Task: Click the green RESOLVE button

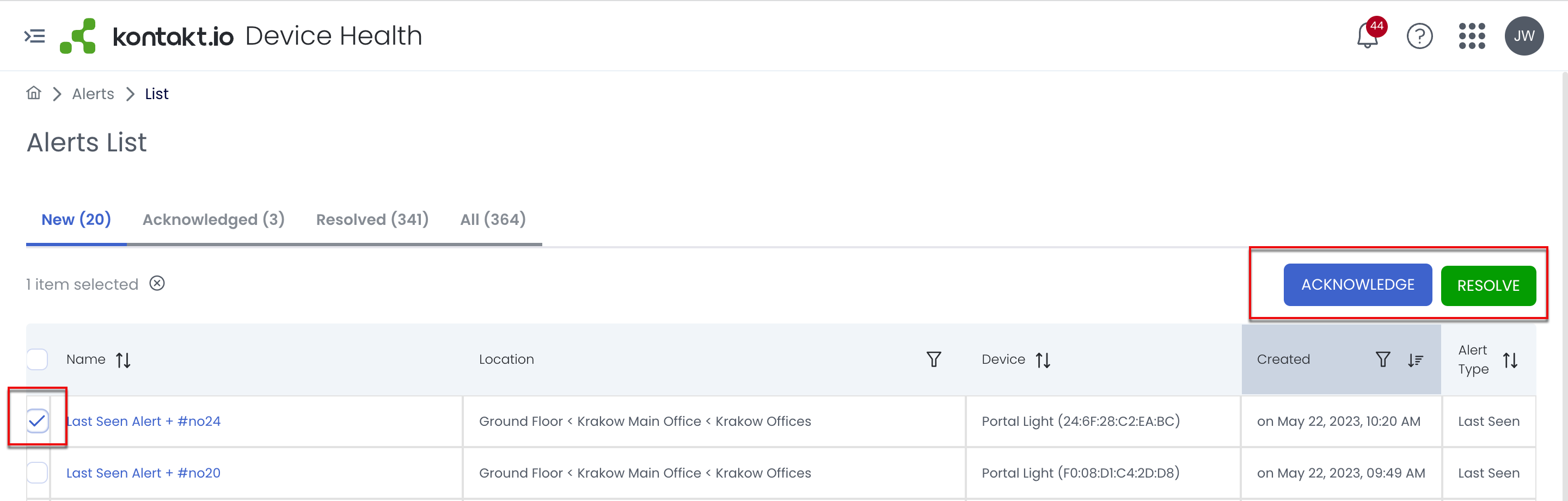Action: tap(1489, 285)
